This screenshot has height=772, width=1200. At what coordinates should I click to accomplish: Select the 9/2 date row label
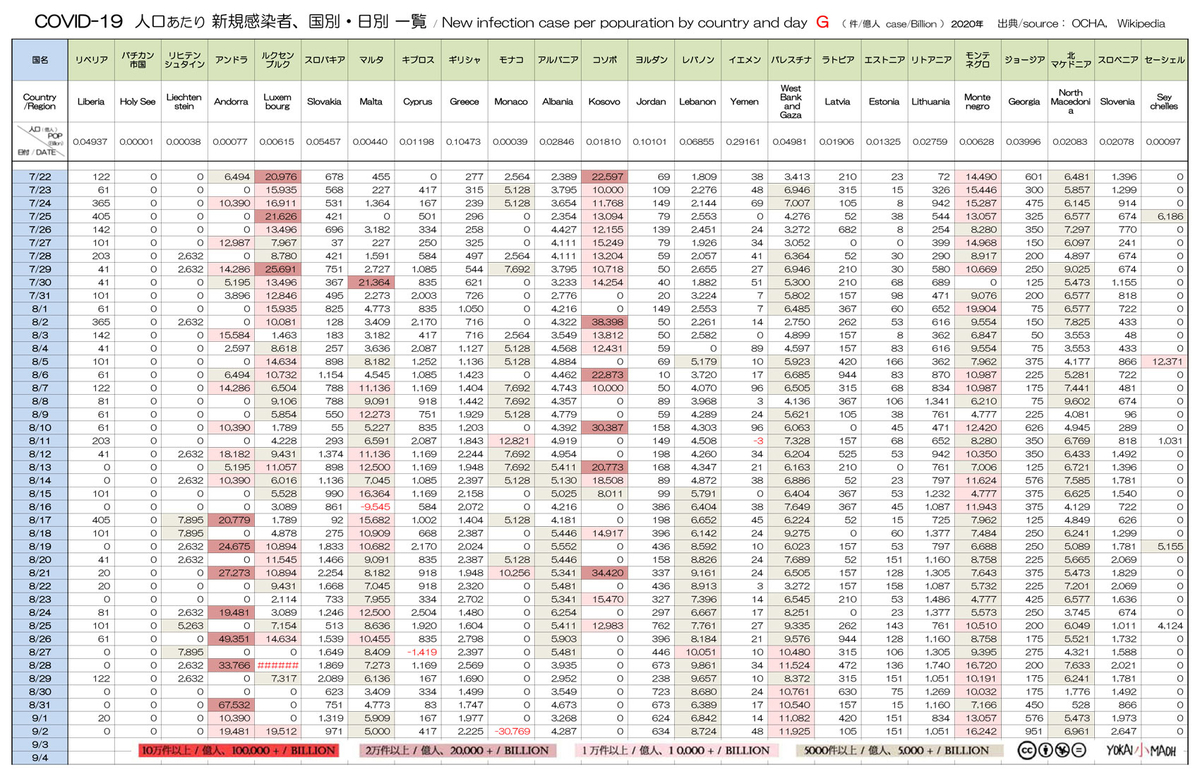41,730
